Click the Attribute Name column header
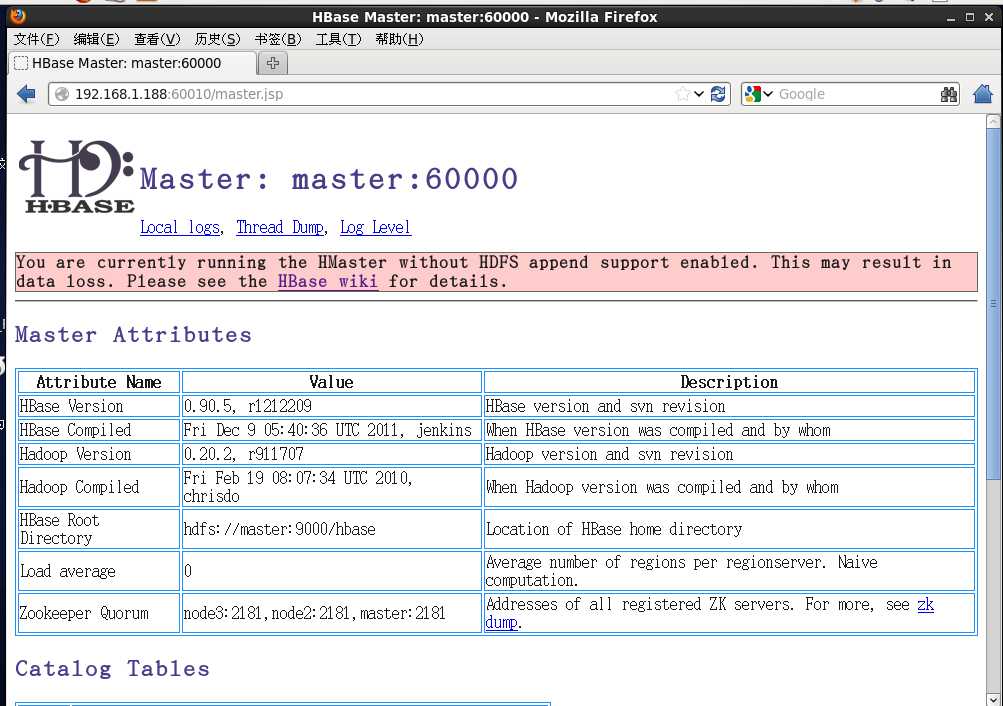 (x=99, y=382)
